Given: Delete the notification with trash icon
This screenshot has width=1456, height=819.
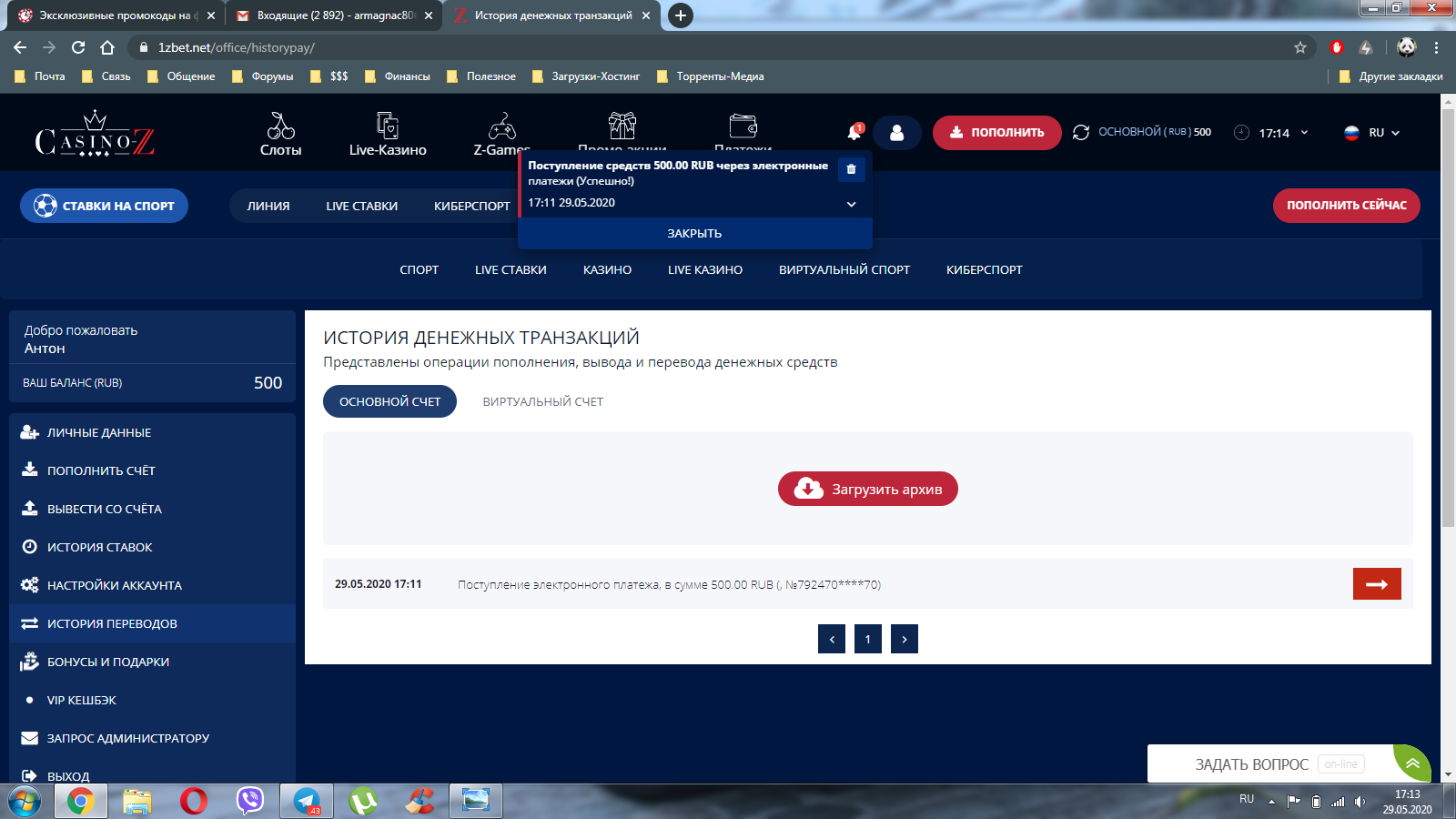Looking at the screenshot, I should [x=851, y=169].
